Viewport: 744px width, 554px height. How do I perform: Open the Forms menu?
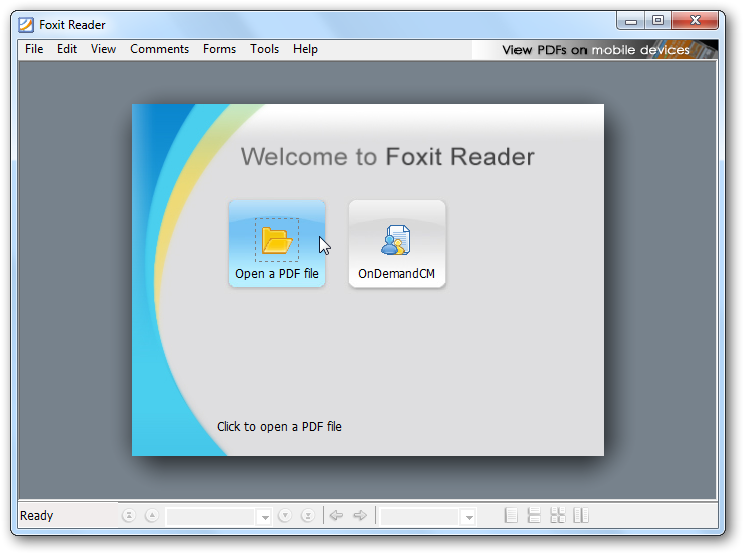pyautogui.click(x=219, y=49)
